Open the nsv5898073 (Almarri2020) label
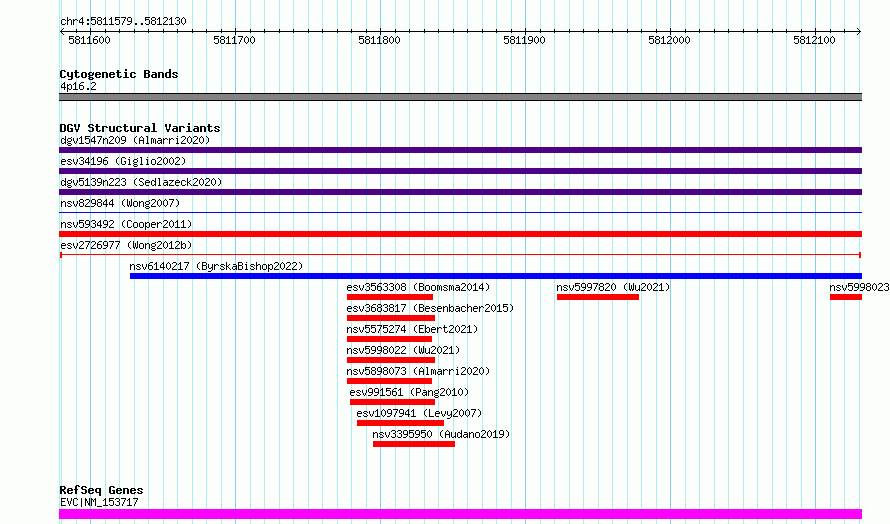 [x=418, y=371]
